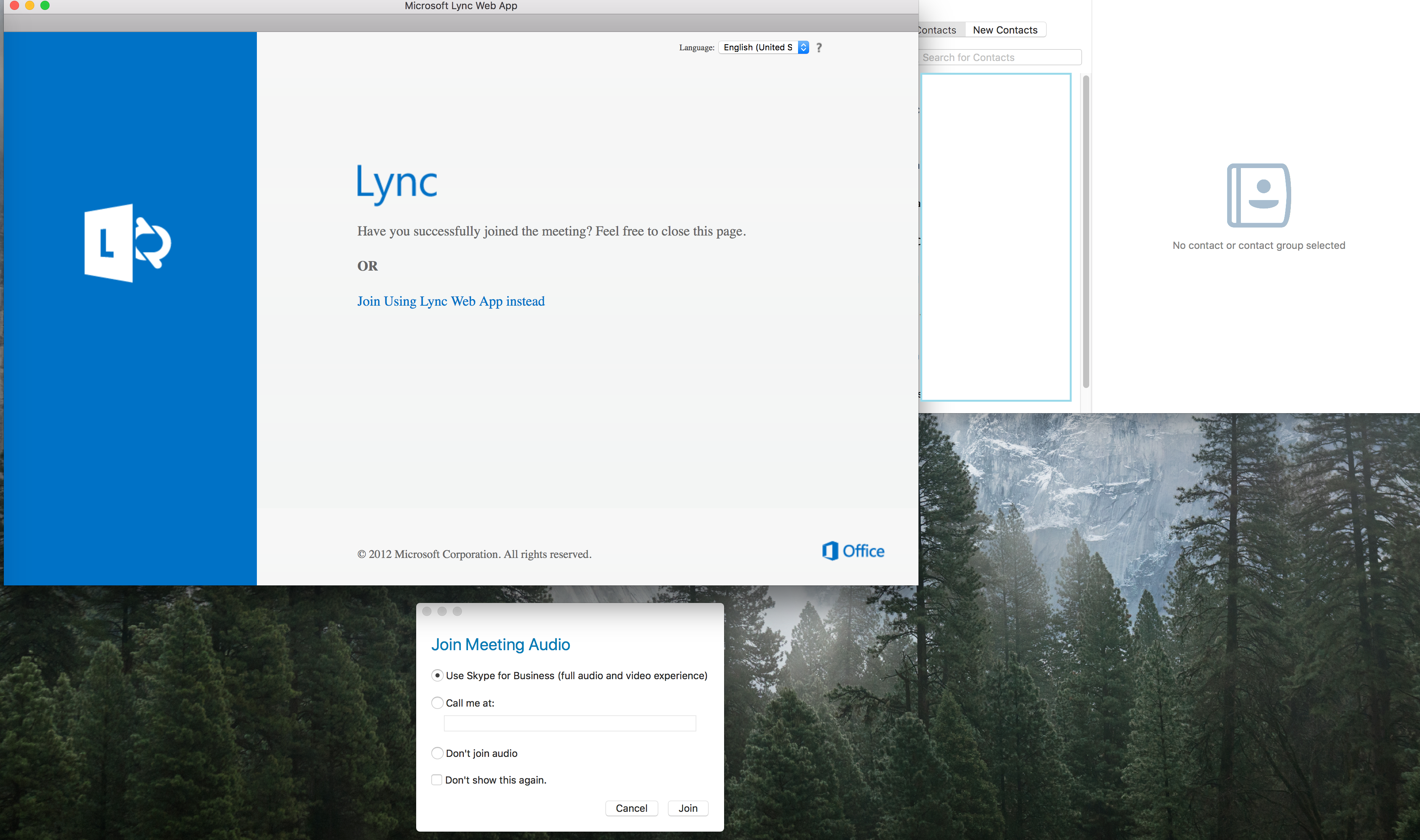Select the Call me at option
The image size is (1420, 840).
point(437,703)
